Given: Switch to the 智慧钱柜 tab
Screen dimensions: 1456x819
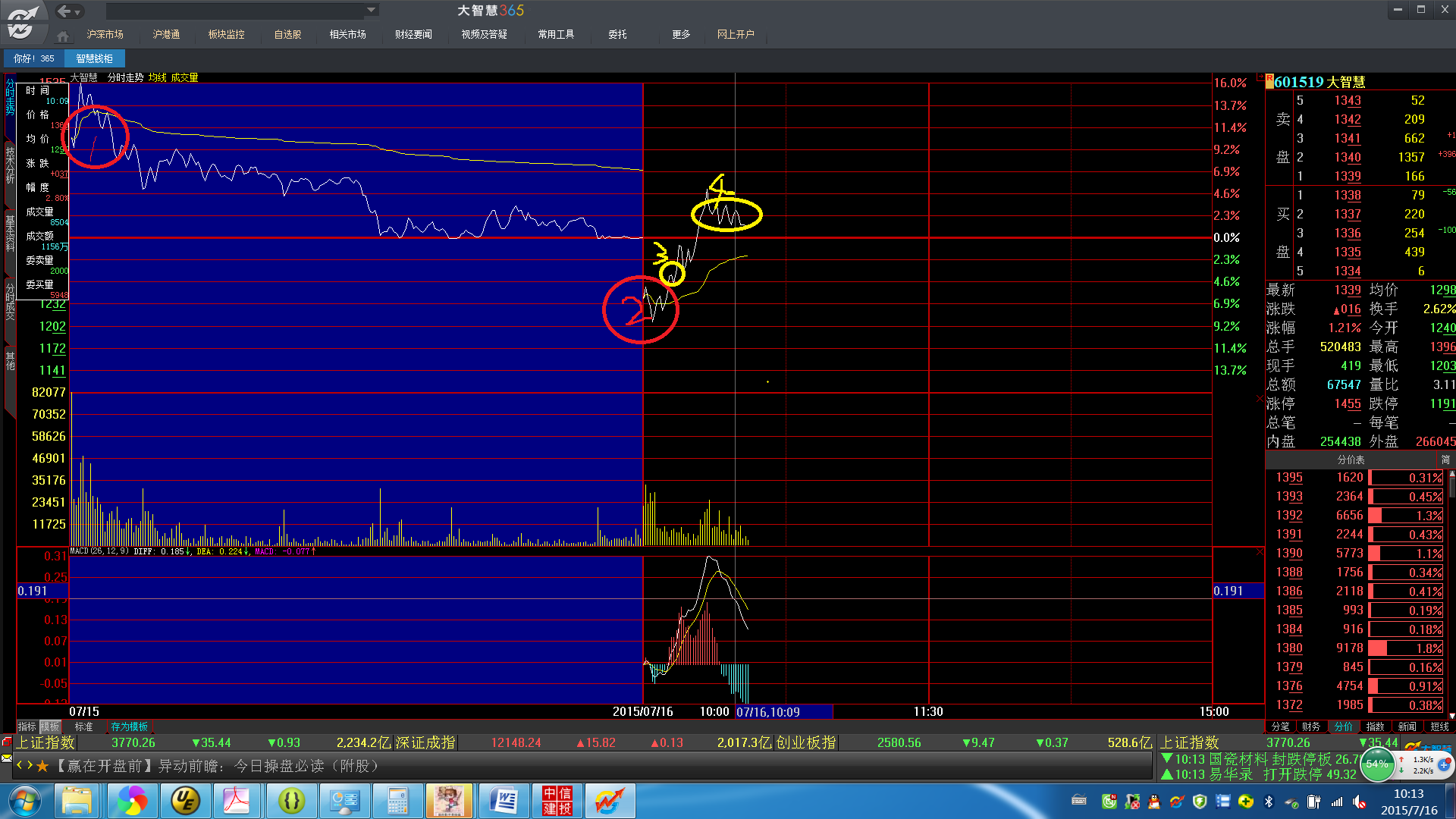Looking at the screenshot, I should [95, 58].
